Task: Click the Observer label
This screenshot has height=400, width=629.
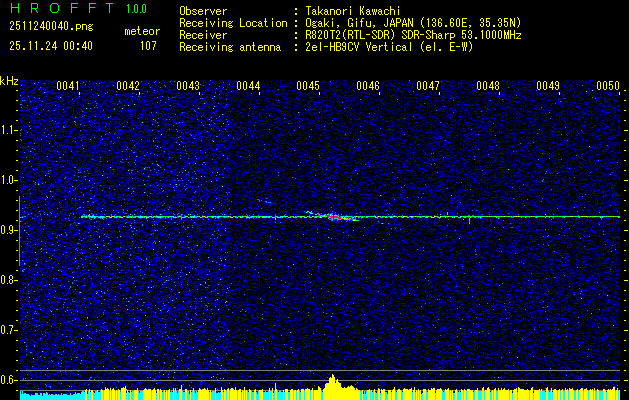Action: (x=203, y=11)
